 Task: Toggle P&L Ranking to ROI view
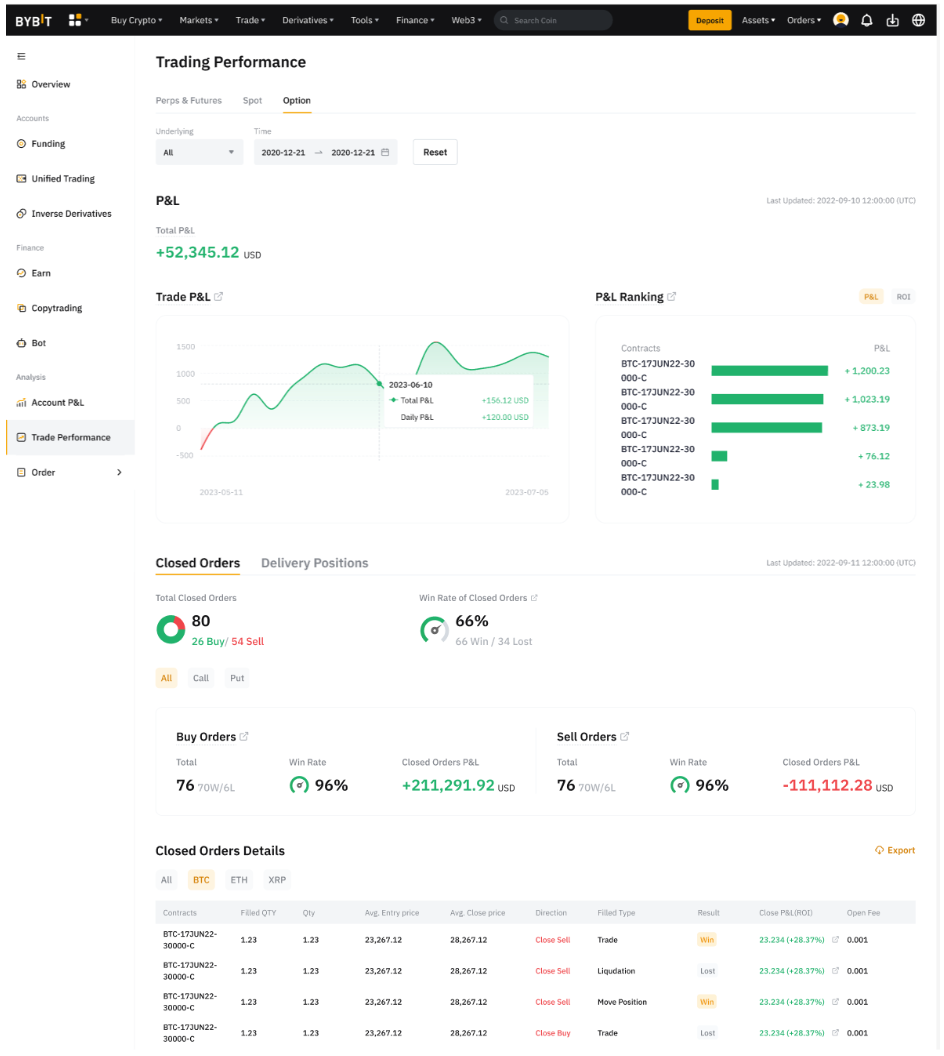point(903,297)
